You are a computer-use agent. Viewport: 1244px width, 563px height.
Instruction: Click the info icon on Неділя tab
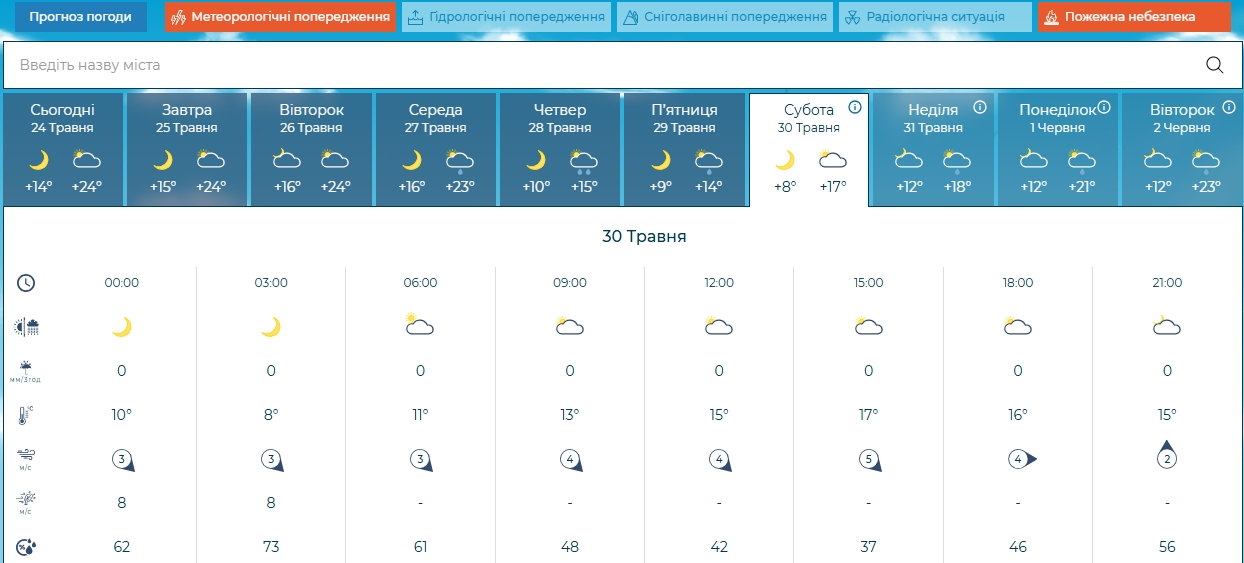[980, 107]
